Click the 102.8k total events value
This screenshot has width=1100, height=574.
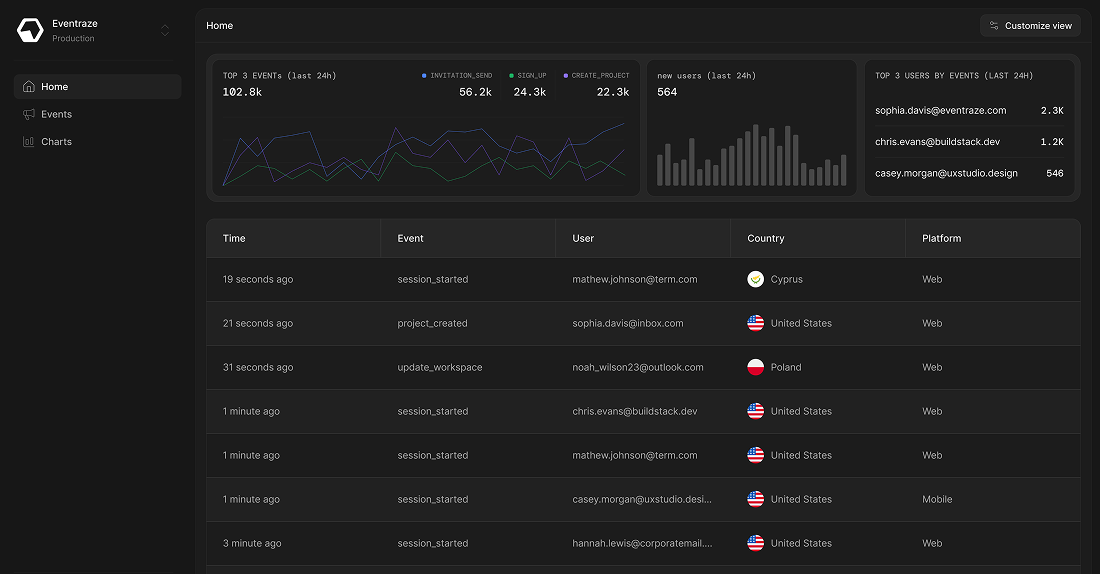(x=242, y=92)
